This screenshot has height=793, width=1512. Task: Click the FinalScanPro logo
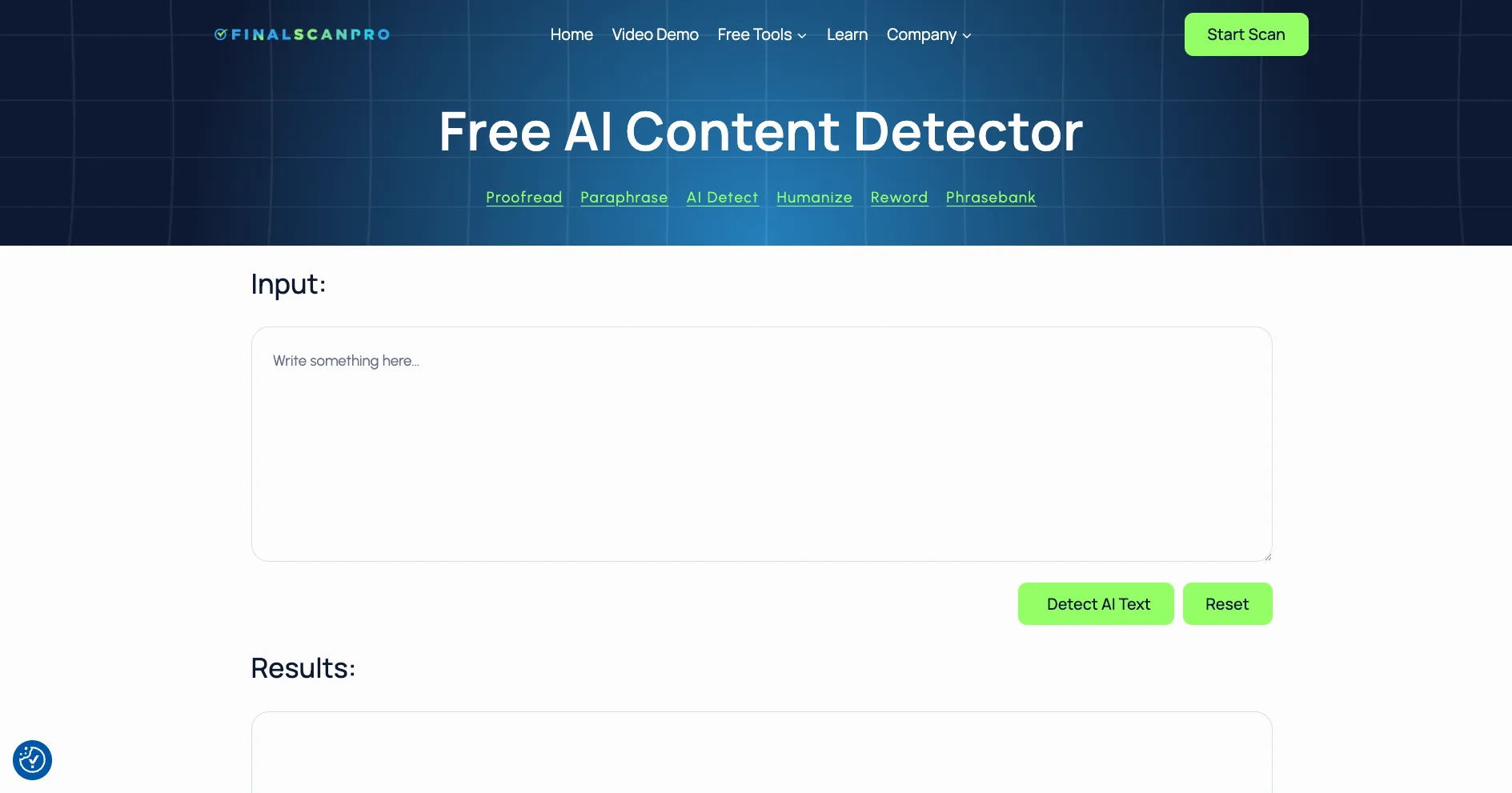click(302, 34)
